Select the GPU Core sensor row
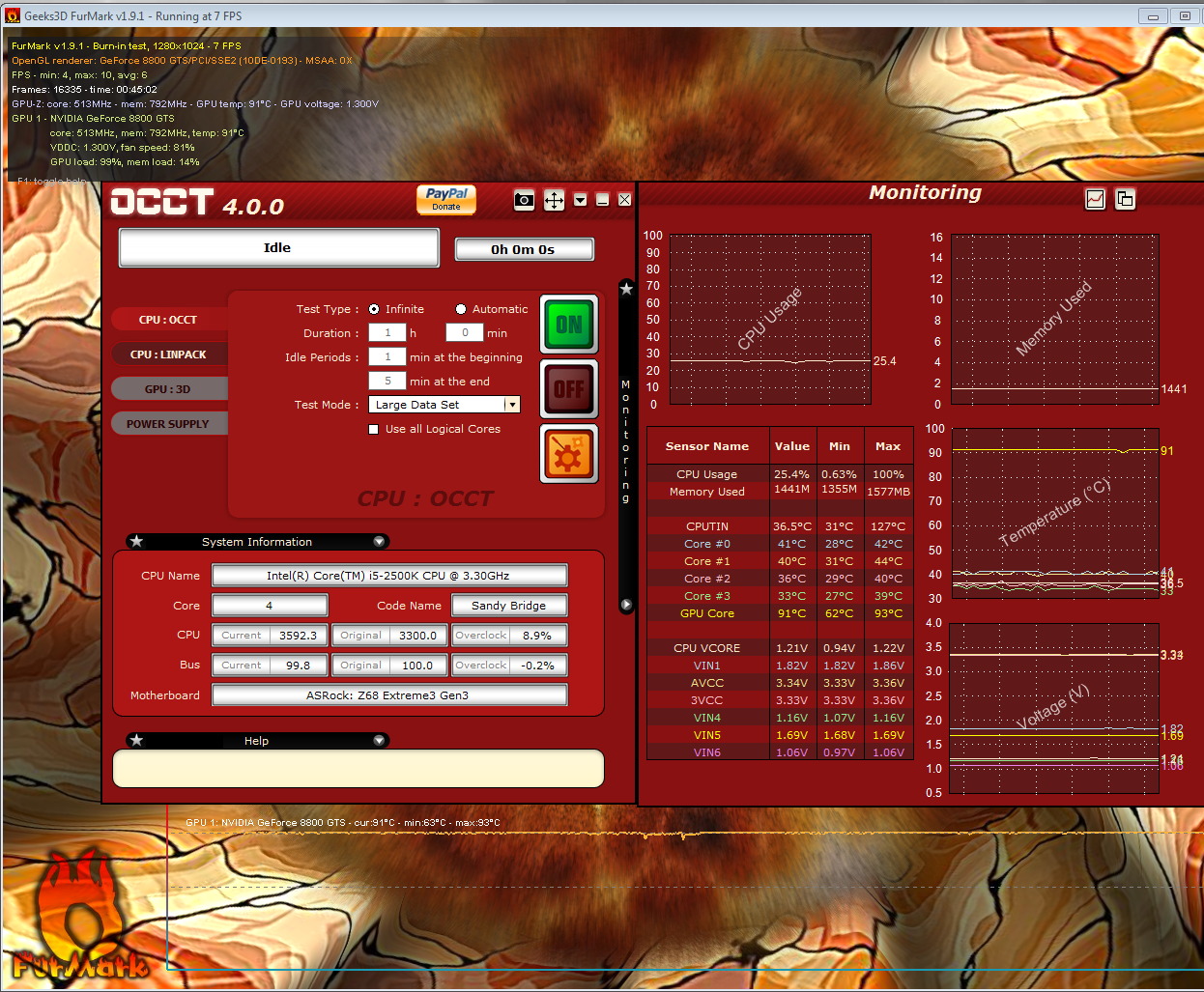Viewport: 1204px width, 992px height. (x=780, y=613)
